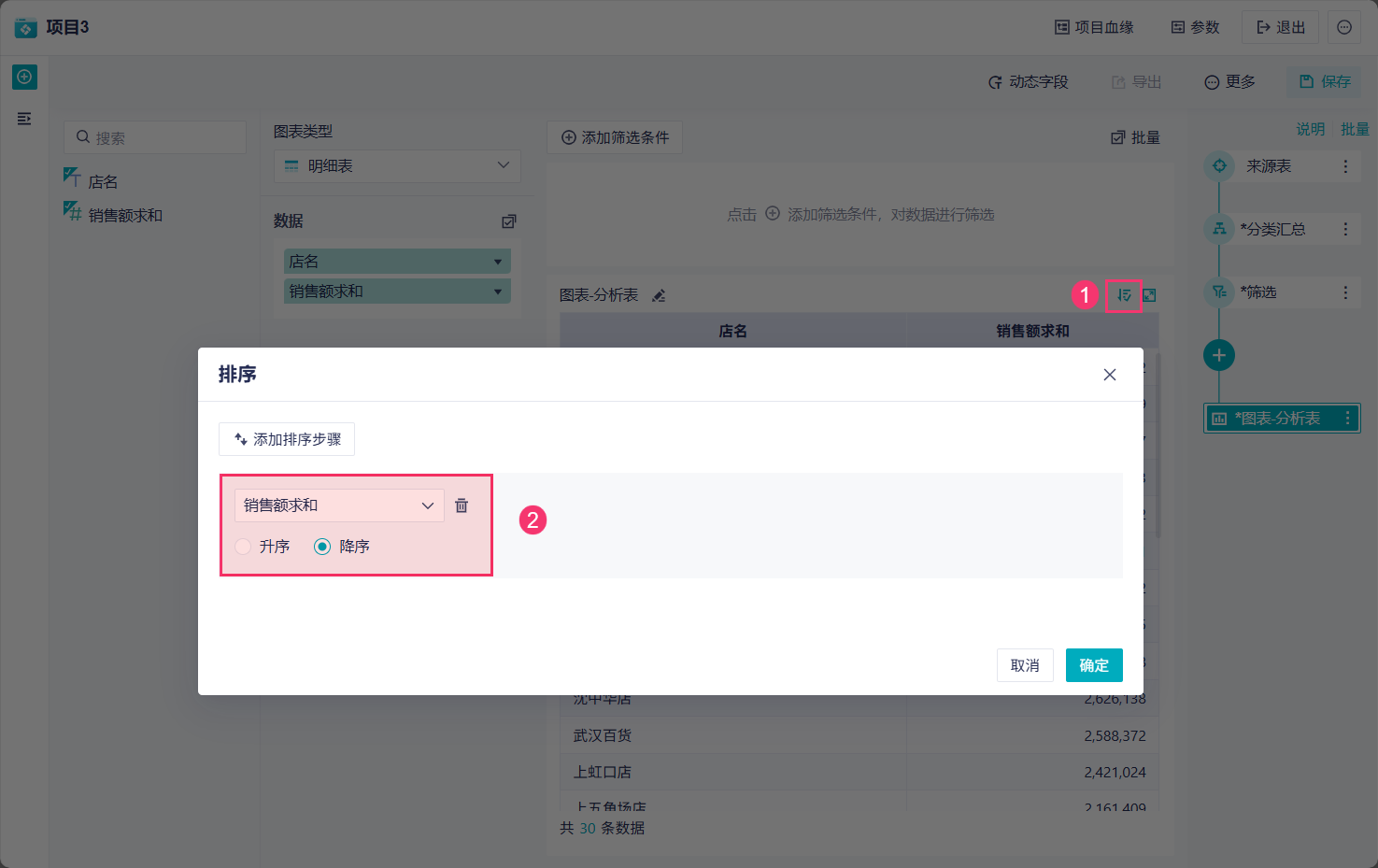Open the 数据 panel batch-select icon

pos(509,221)
